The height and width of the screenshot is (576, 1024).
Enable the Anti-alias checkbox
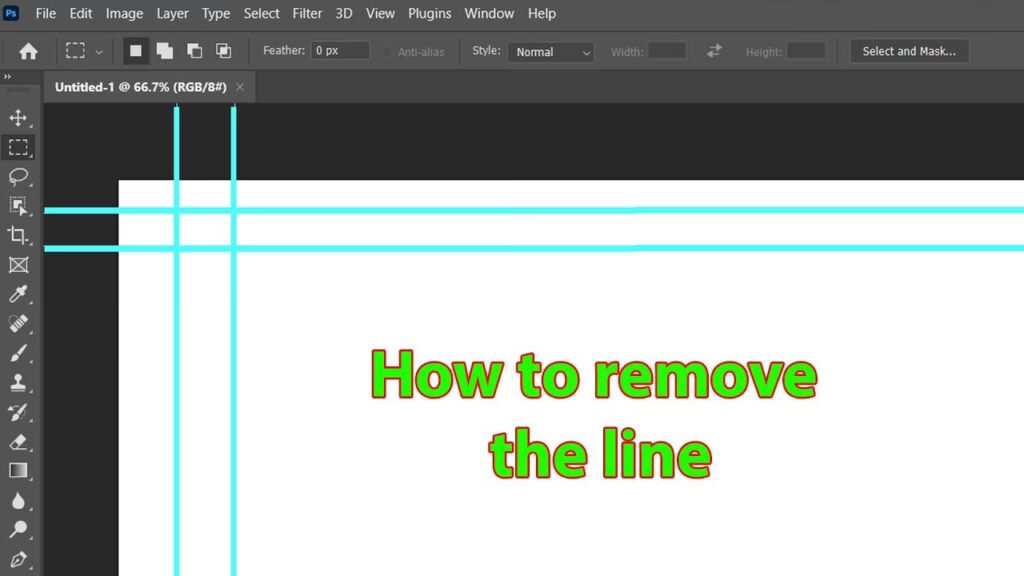click(388, 52)
